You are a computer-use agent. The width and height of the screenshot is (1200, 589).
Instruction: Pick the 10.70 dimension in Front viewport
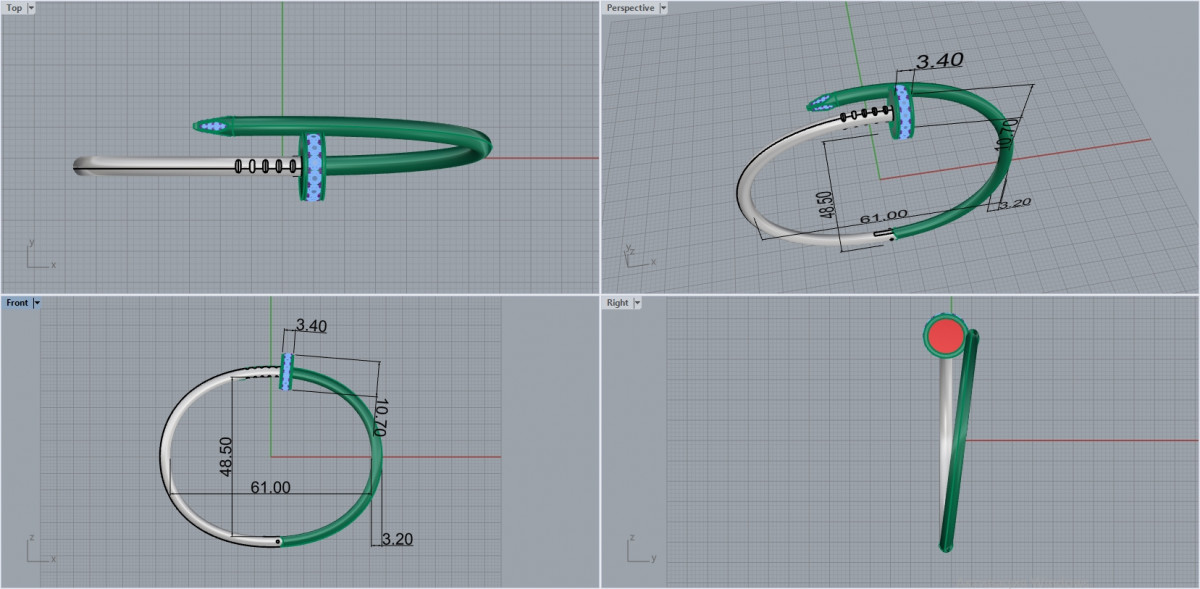[x=379, y=414]
